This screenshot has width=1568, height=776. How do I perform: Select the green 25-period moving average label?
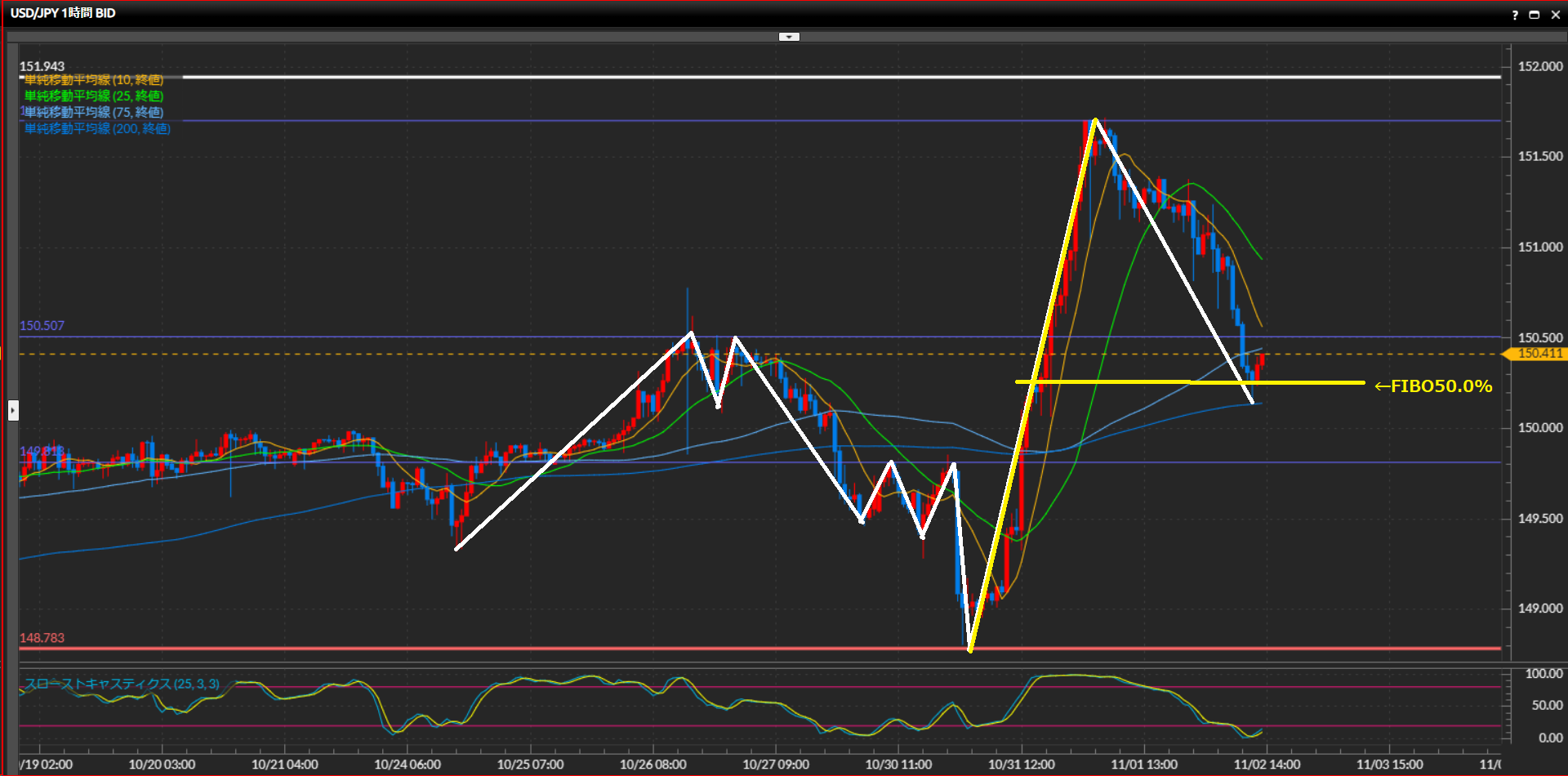93,96
